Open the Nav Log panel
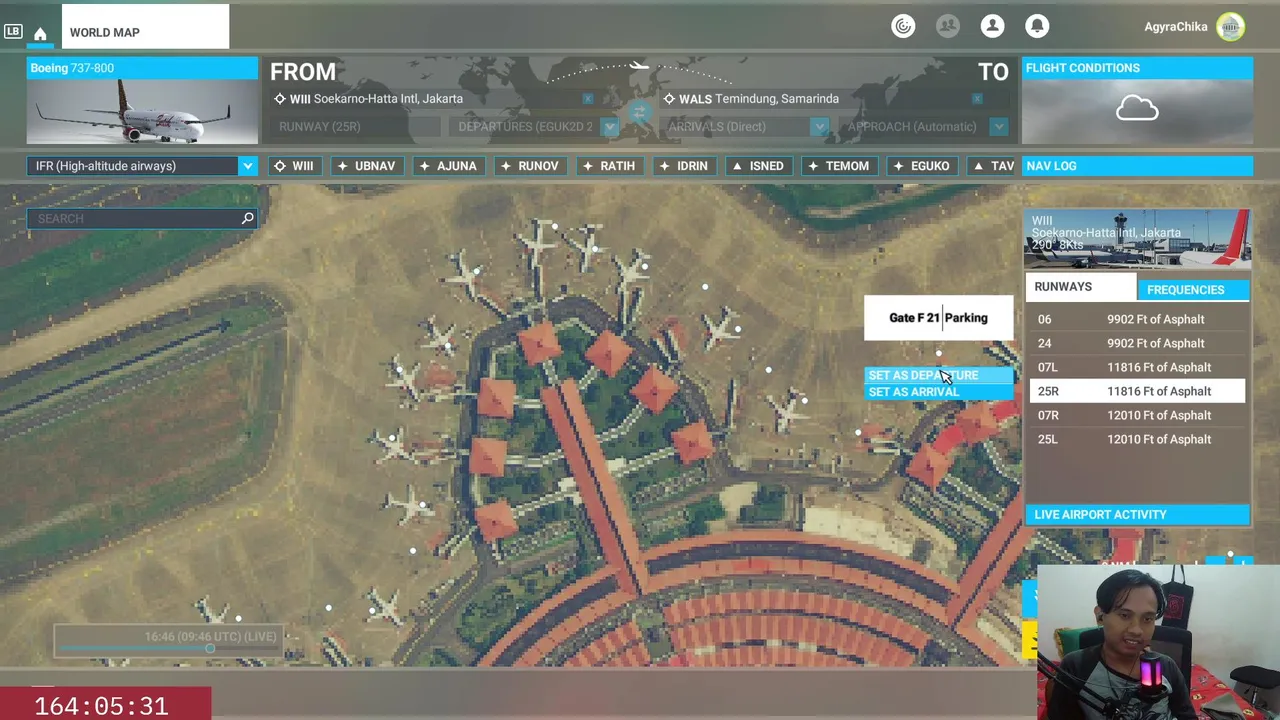Image resolution: width=1280 pixels, height=720 pixels. (1137, 166)
